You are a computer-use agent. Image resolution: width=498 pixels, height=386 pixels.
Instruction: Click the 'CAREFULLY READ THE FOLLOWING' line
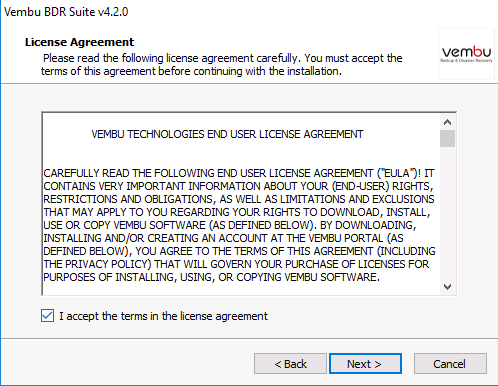pyautogui.click(x=239, y=173)
